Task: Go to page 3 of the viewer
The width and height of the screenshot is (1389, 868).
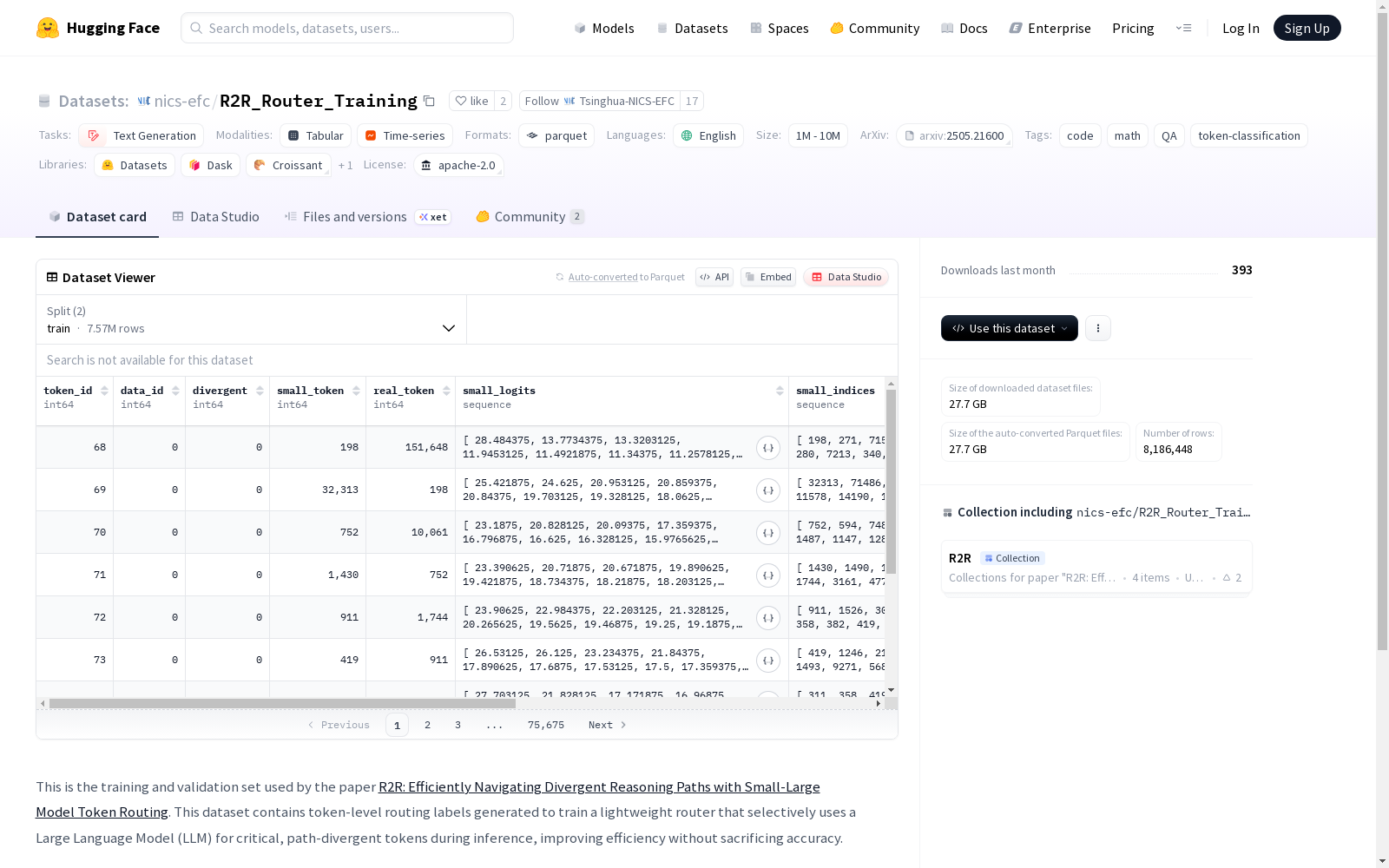Action: coord(458,725)
